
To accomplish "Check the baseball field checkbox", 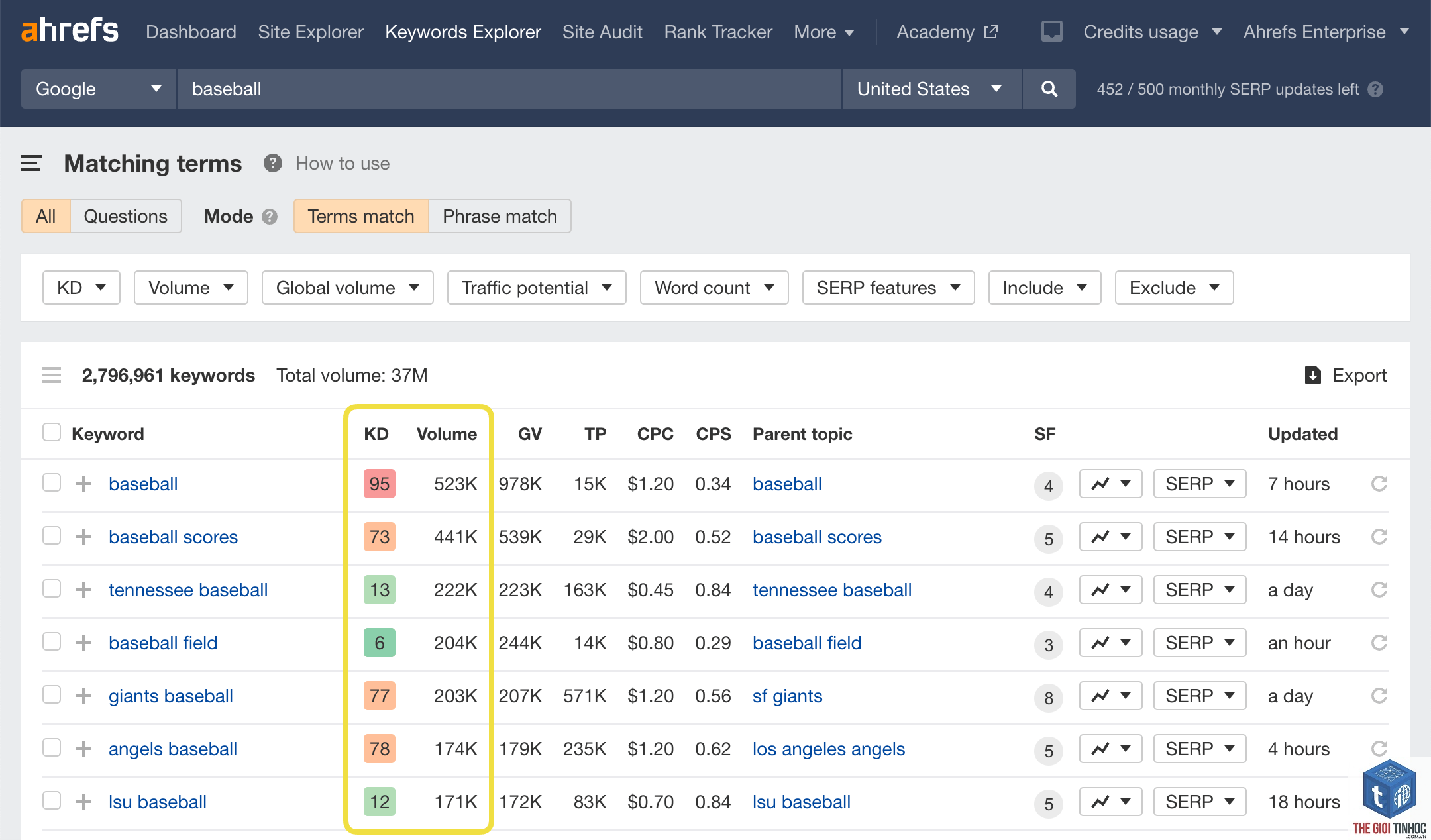I will point(52,641).
